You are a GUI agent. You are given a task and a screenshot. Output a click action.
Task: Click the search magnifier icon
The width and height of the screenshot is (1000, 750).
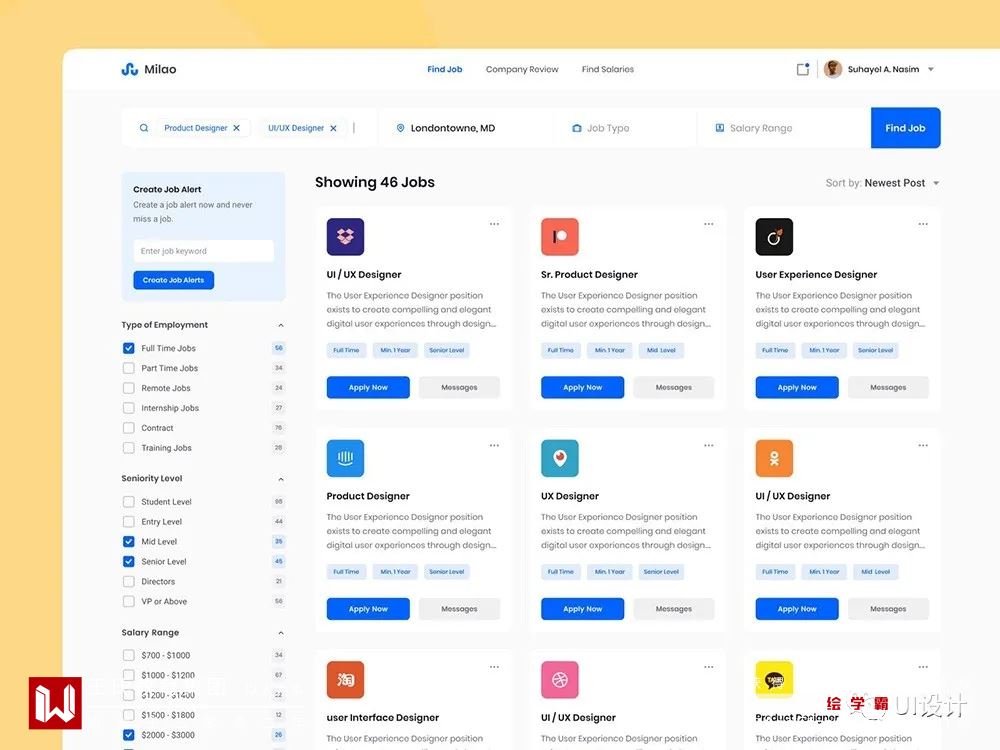coord(144,128)
